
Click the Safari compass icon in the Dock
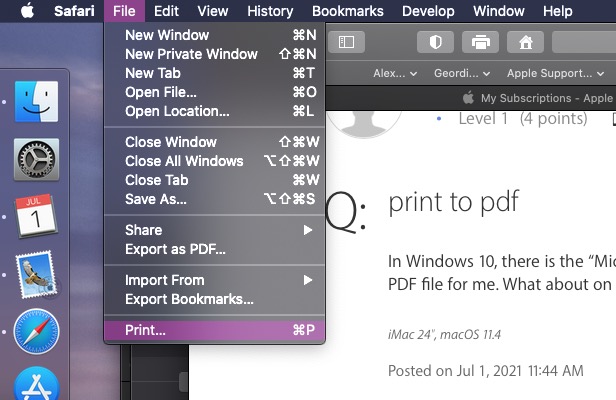coord(37,332)
